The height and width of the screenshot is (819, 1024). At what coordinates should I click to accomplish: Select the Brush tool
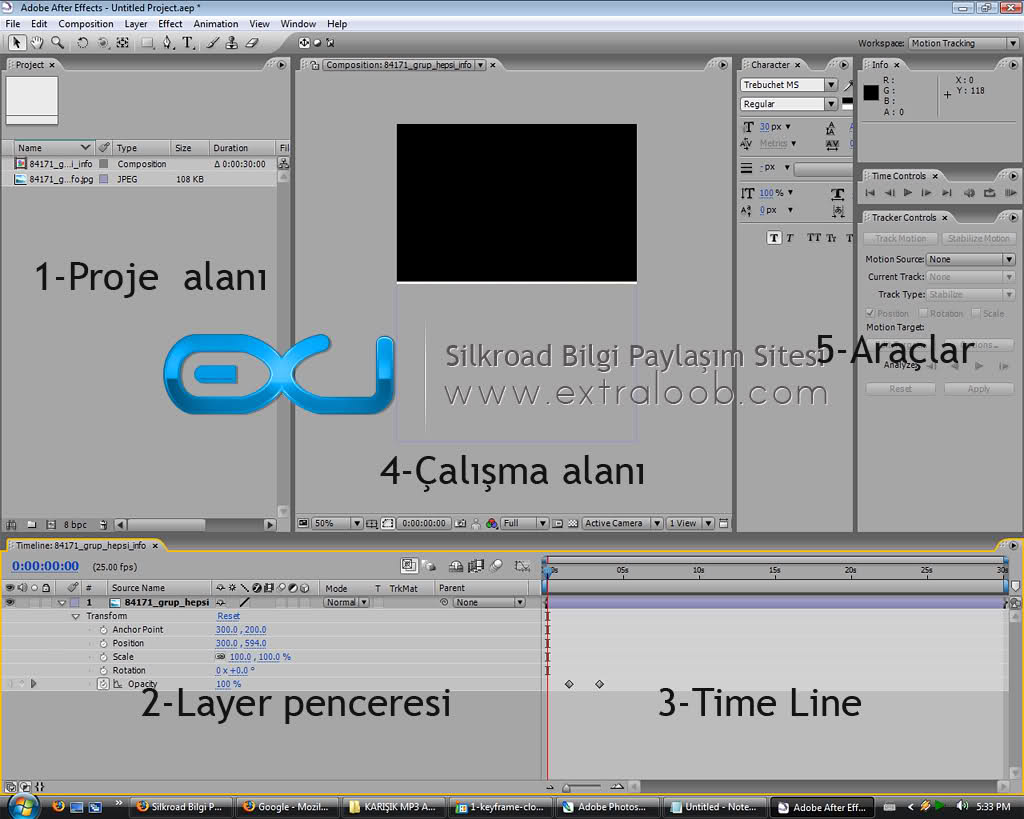coord(213,43)
